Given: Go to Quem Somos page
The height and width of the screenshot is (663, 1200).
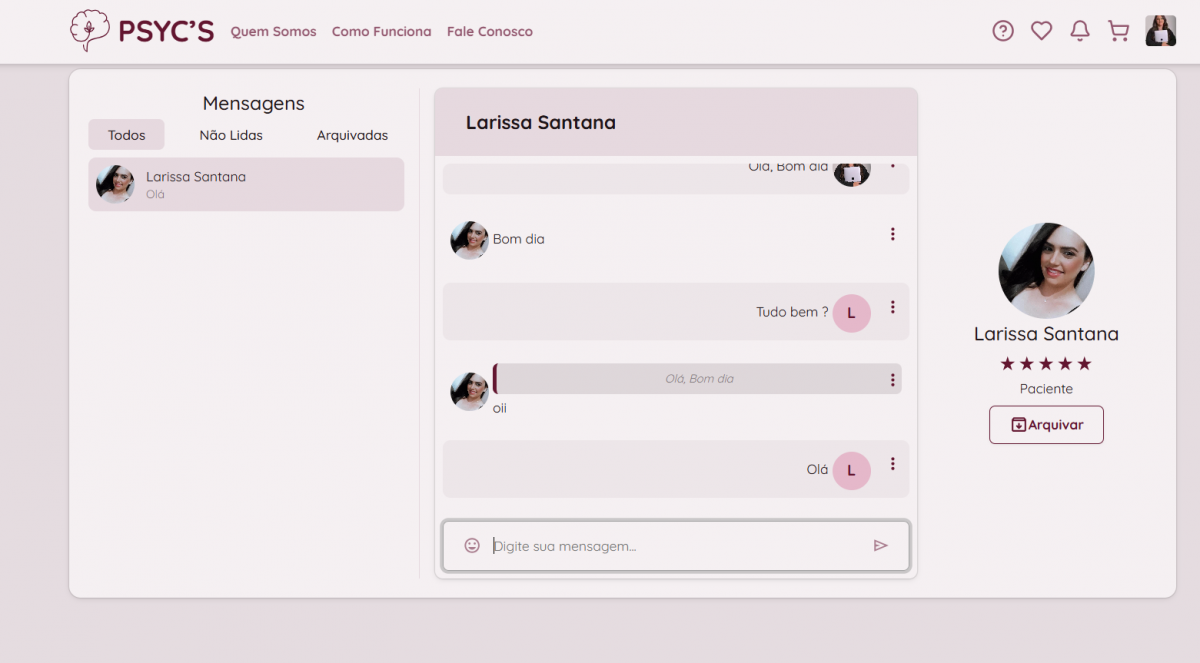Looking at the screenshot, I should [x=273, y=32].
